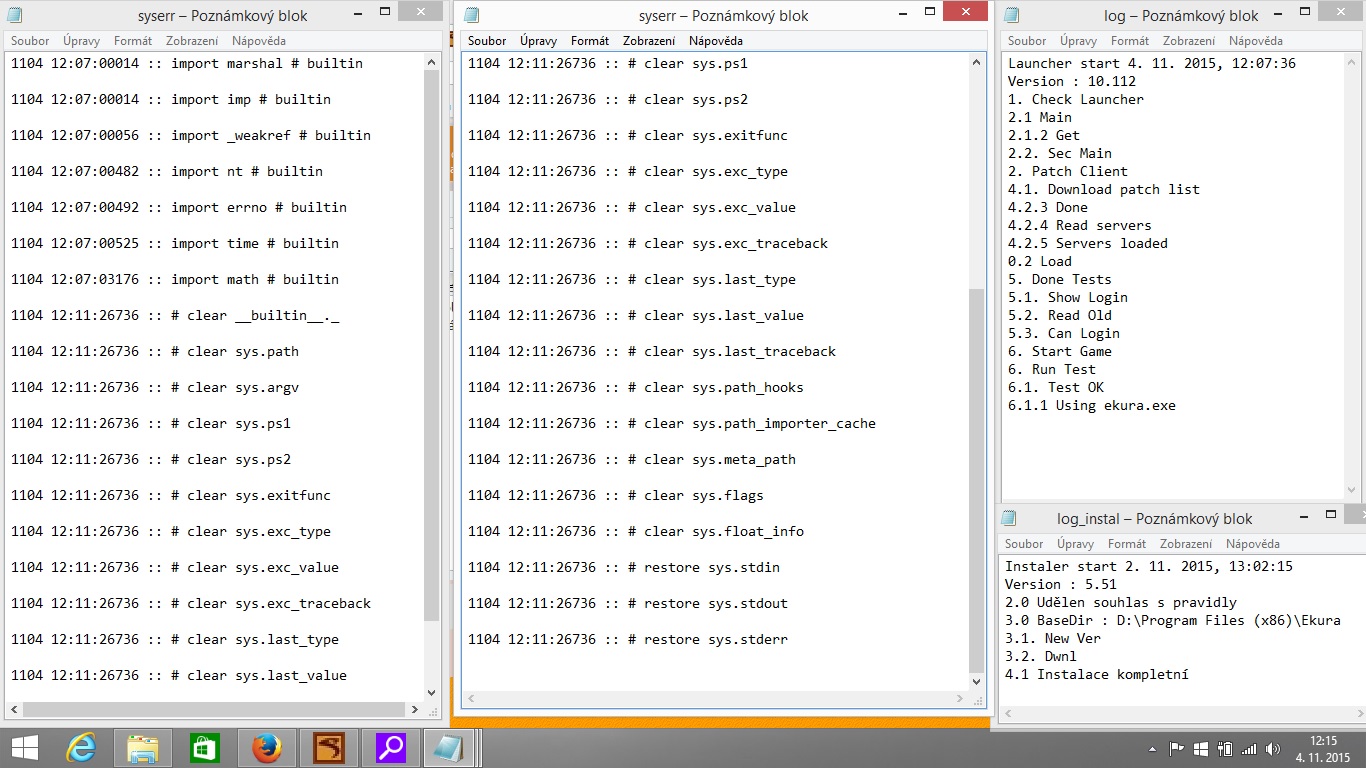The image size is (1366, 768).
Task: Open Nápověda menu in the log_instal window
Action: pyautogui.click(x=1253, y=544)
